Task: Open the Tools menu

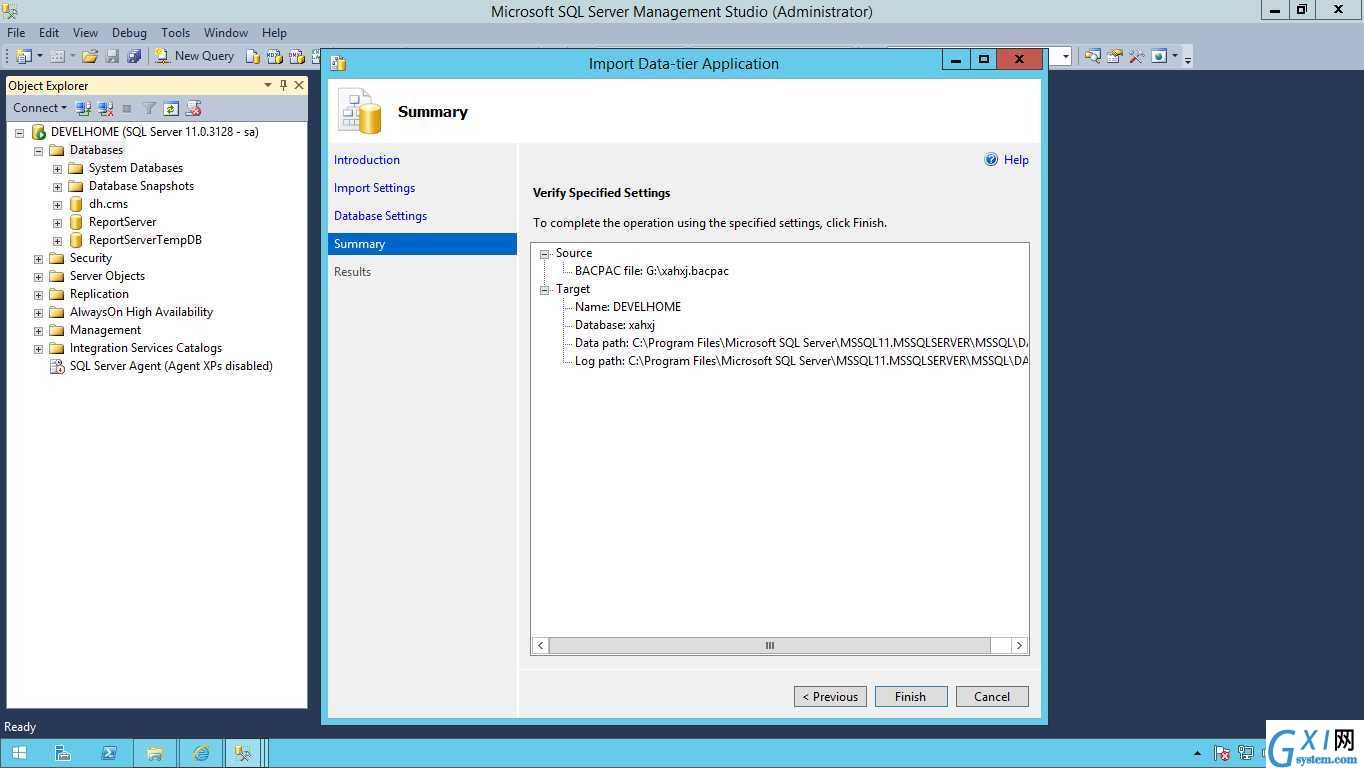Action: point(175,33)
